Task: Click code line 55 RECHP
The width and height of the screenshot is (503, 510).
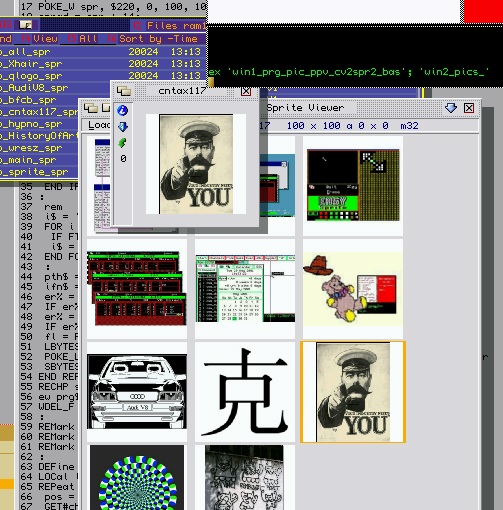Action: [49, 387]
